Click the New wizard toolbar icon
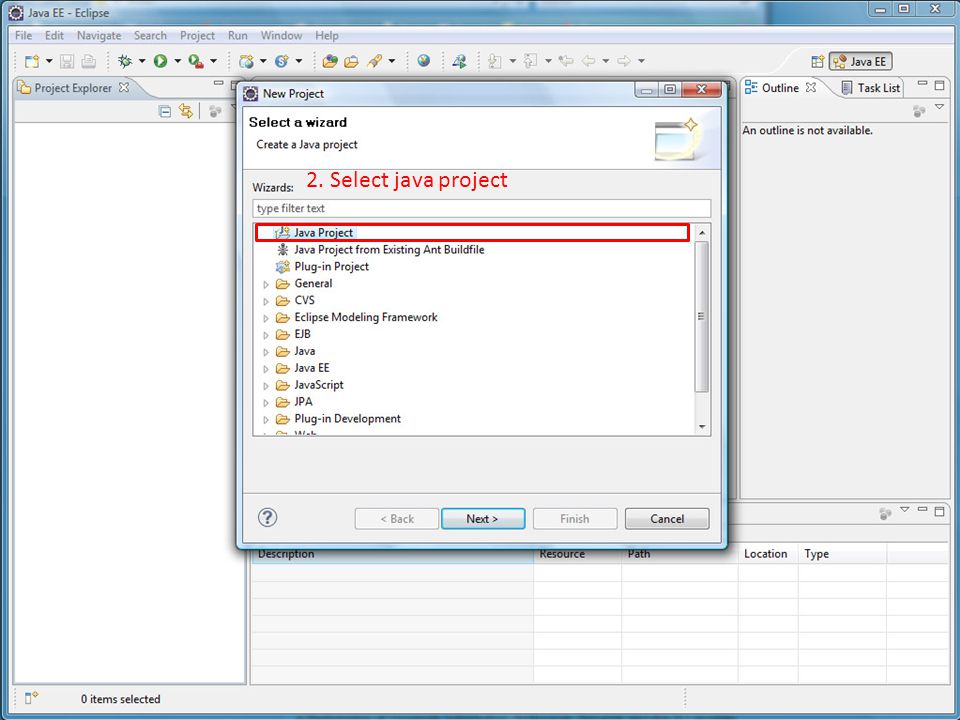Image resolution: width=960 pixels, height=720 pixels. click(32, 61)
